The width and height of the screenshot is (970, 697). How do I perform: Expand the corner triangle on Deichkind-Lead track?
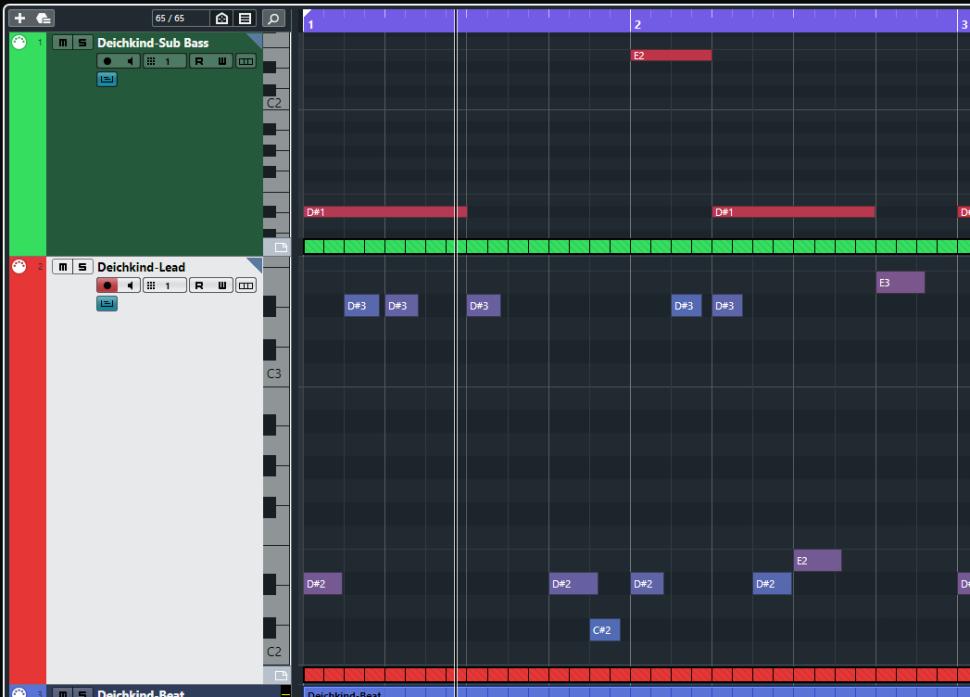255,264
